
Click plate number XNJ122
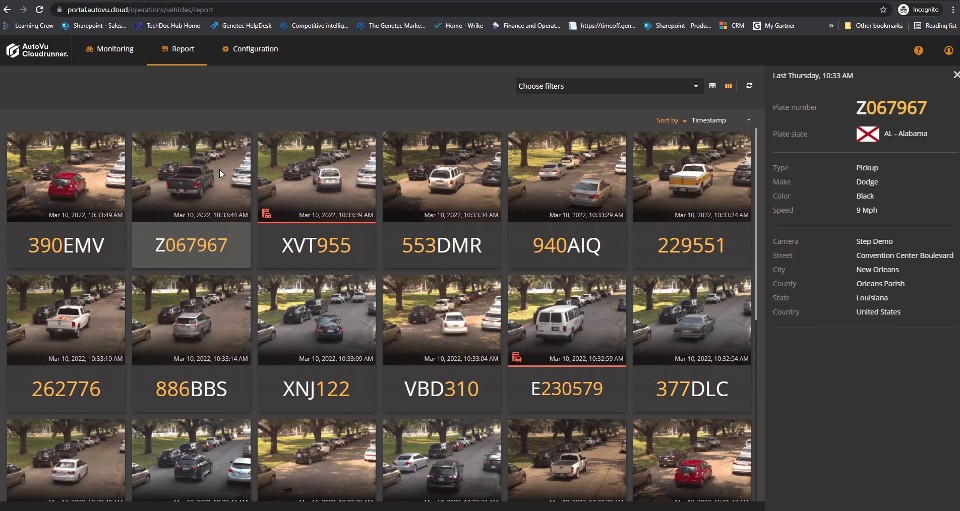tap(317, 389)
